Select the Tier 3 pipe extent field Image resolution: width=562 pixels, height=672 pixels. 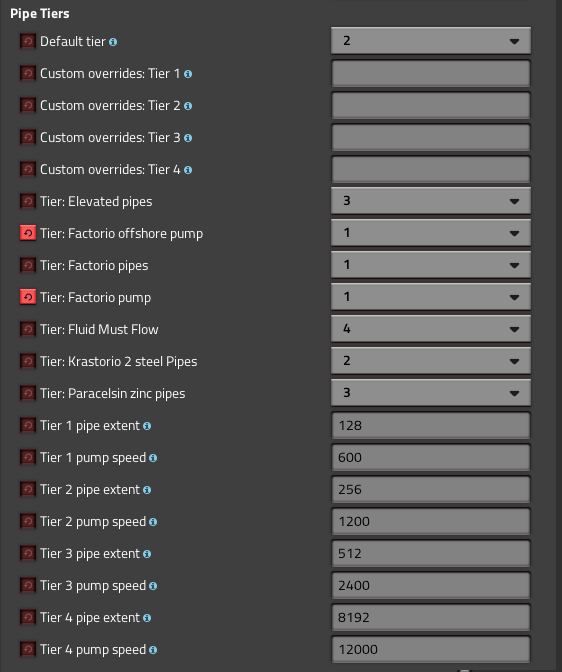click(x=431, y=553)
